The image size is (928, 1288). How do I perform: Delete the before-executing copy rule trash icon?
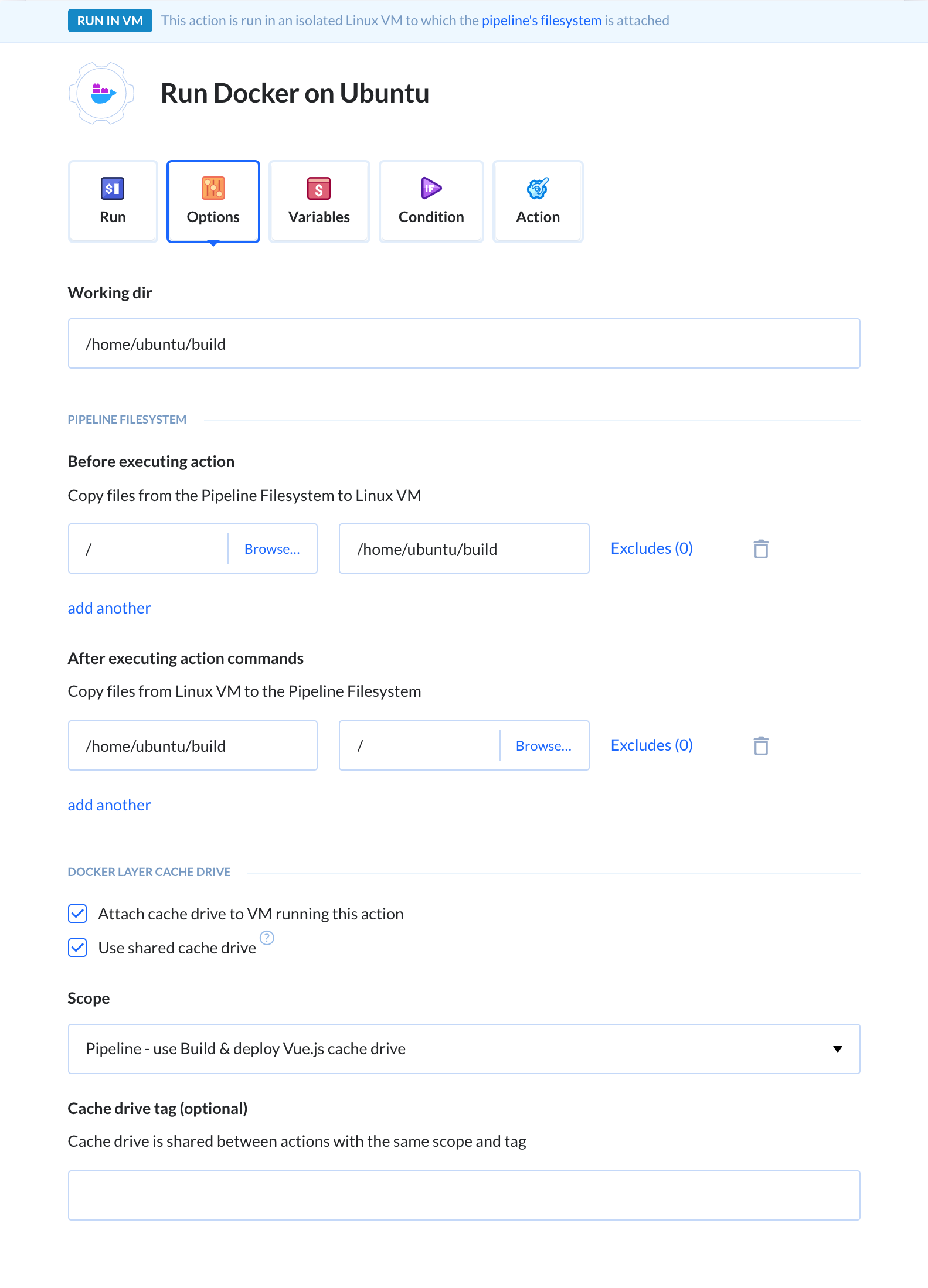pos(761,549)
